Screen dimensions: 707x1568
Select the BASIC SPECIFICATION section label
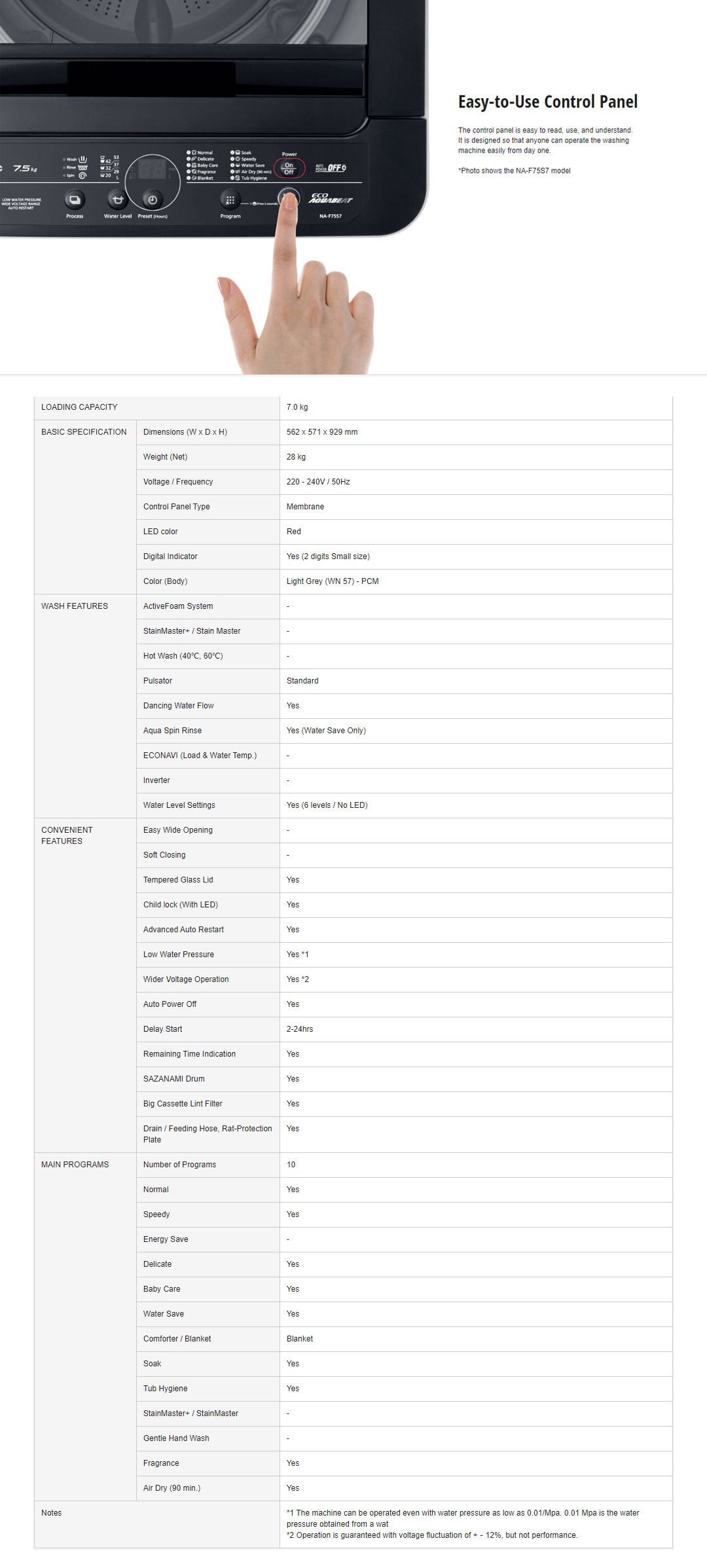pos(84,432)
